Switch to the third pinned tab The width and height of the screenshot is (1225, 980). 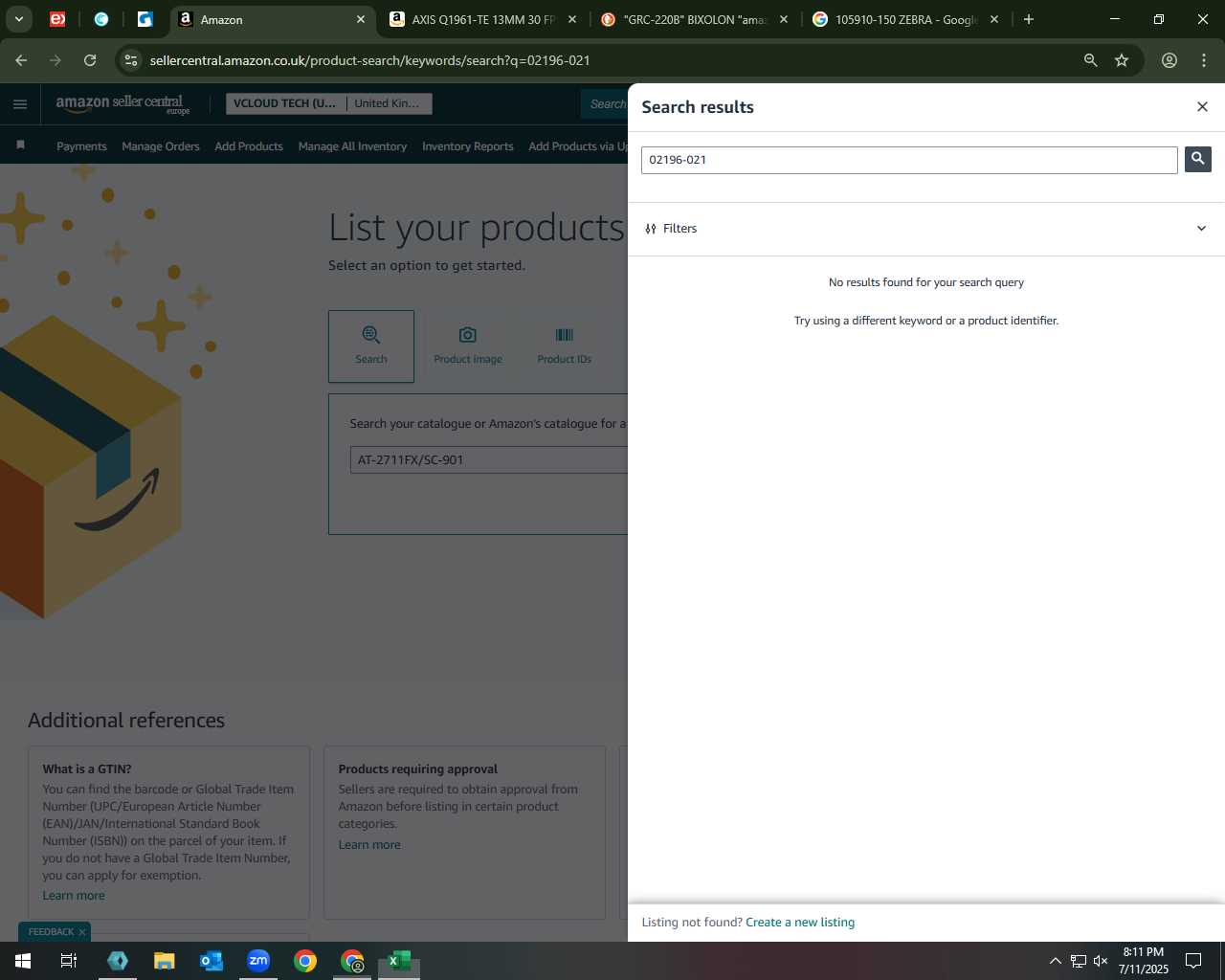(145, 19)
